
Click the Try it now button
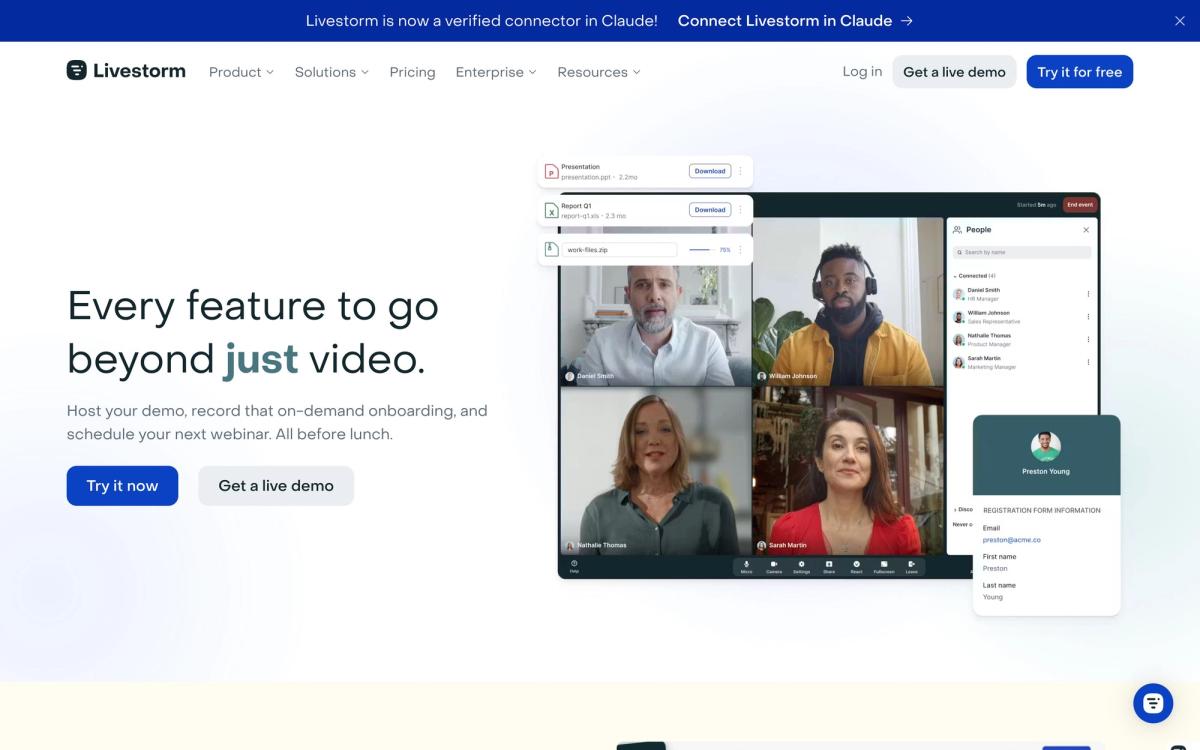(122, 486)
